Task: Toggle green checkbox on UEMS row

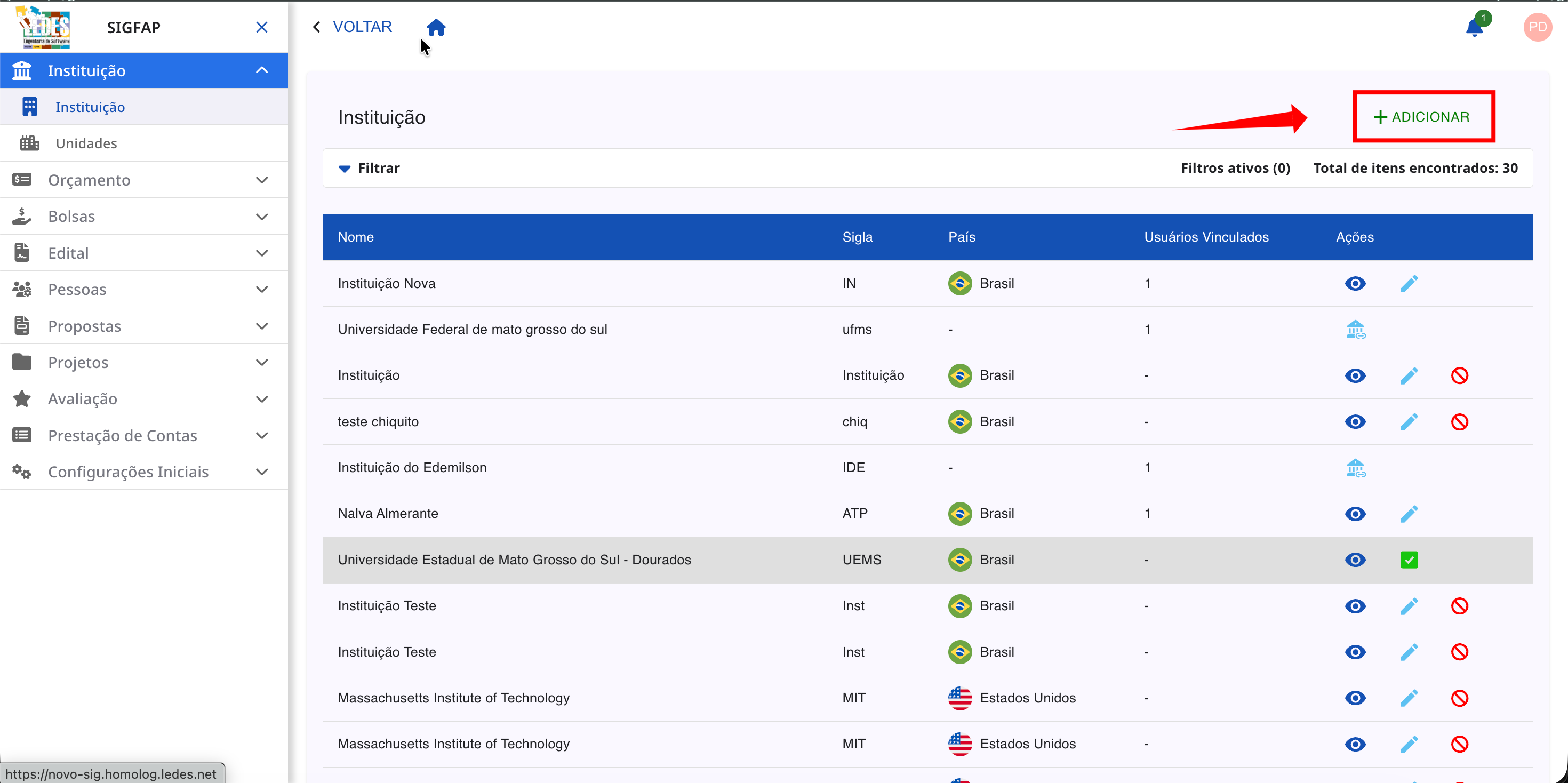Action: (1409, 560)
